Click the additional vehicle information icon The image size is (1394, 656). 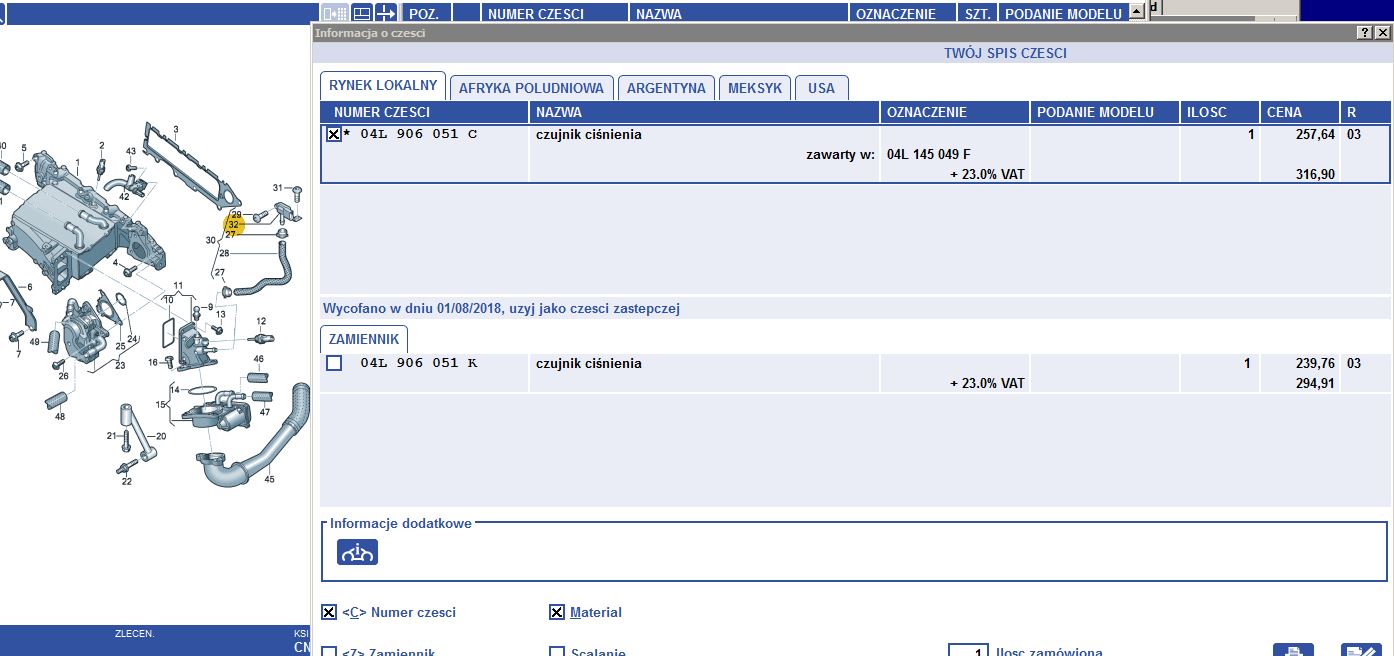357,551
